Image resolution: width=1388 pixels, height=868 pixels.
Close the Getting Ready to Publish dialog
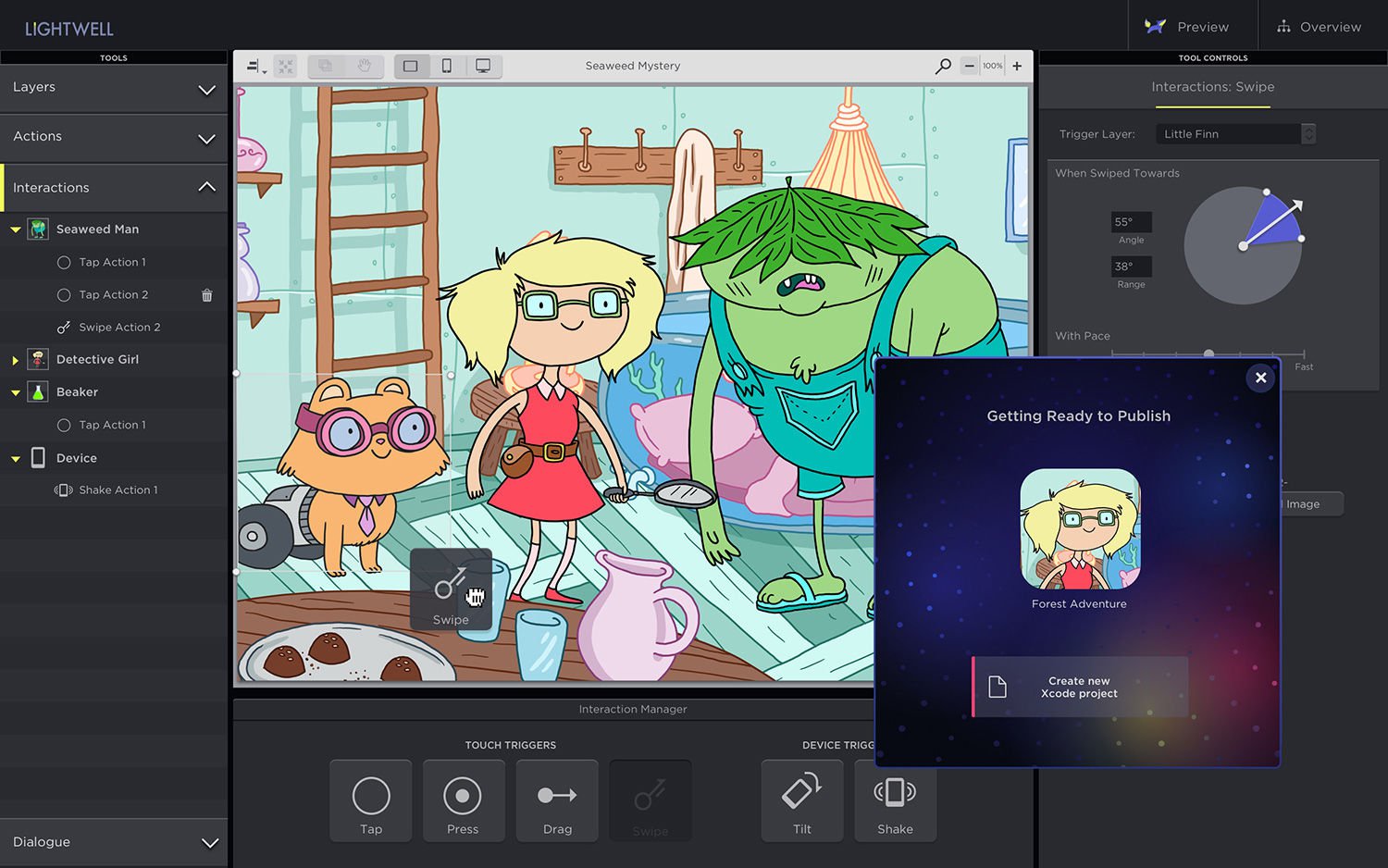pyautogui.click(x=1260, y=378)
